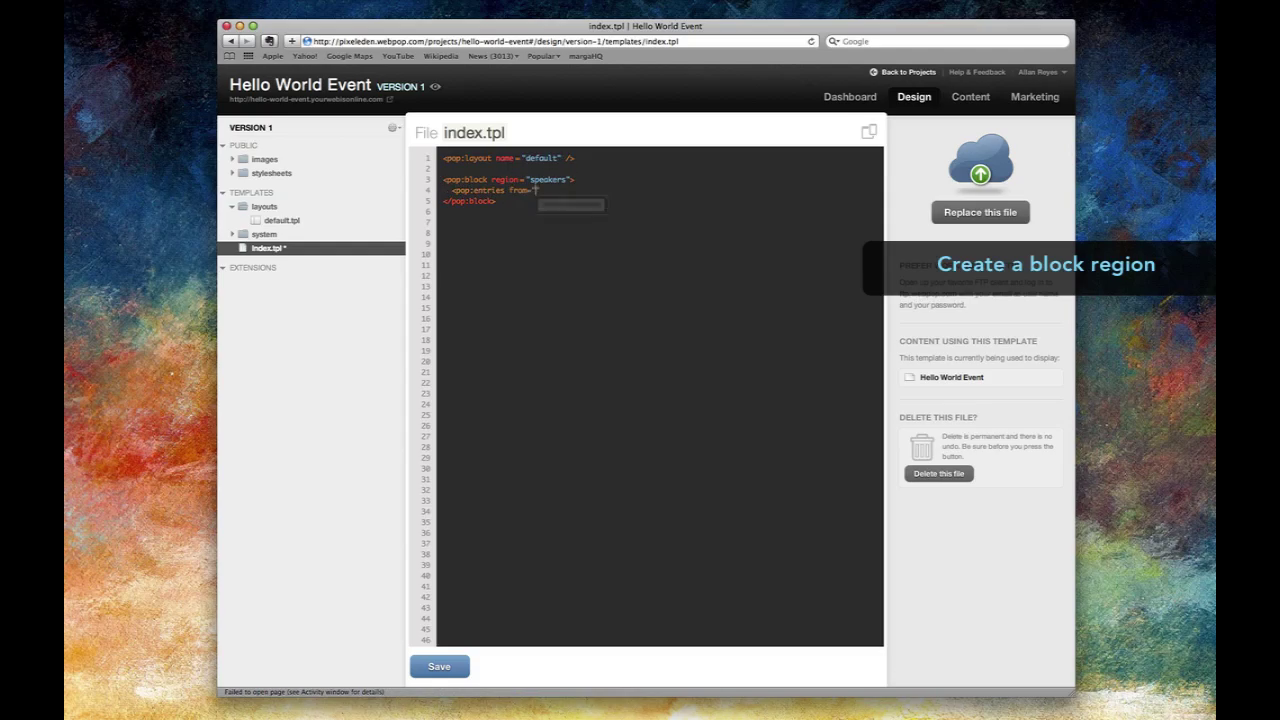Screen dimensions: 1280x720
Task: Open the News (3013) bookmarks dropdown
Action: tap(493, 56)
